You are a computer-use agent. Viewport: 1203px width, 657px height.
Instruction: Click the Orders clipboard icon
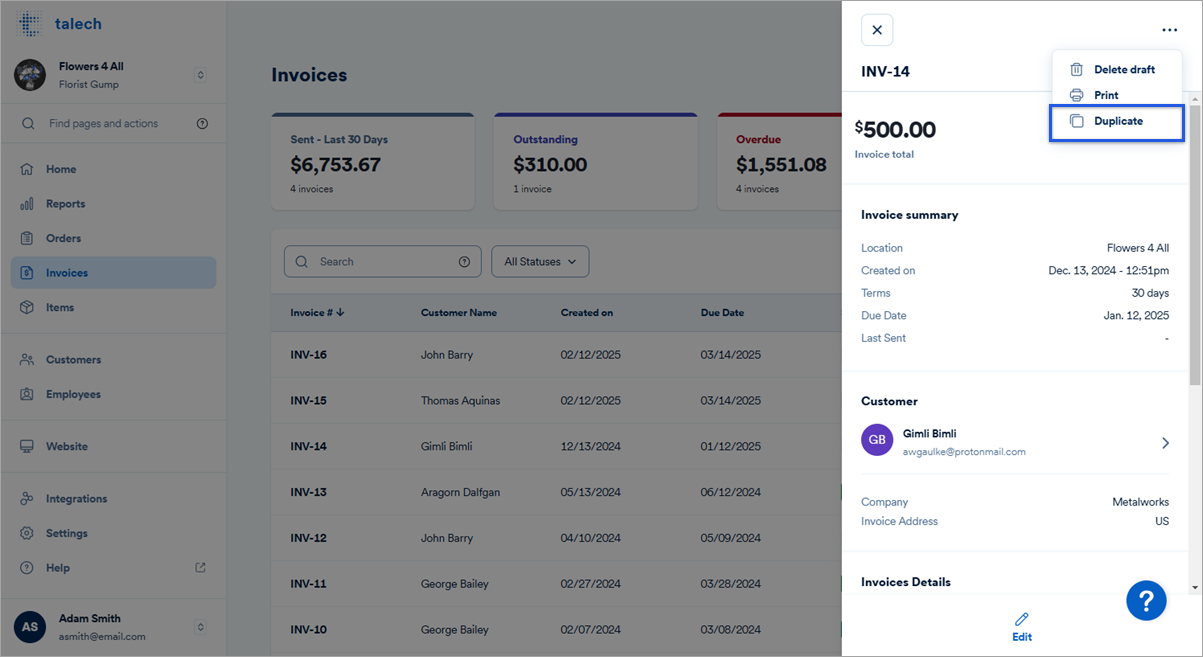27,238
